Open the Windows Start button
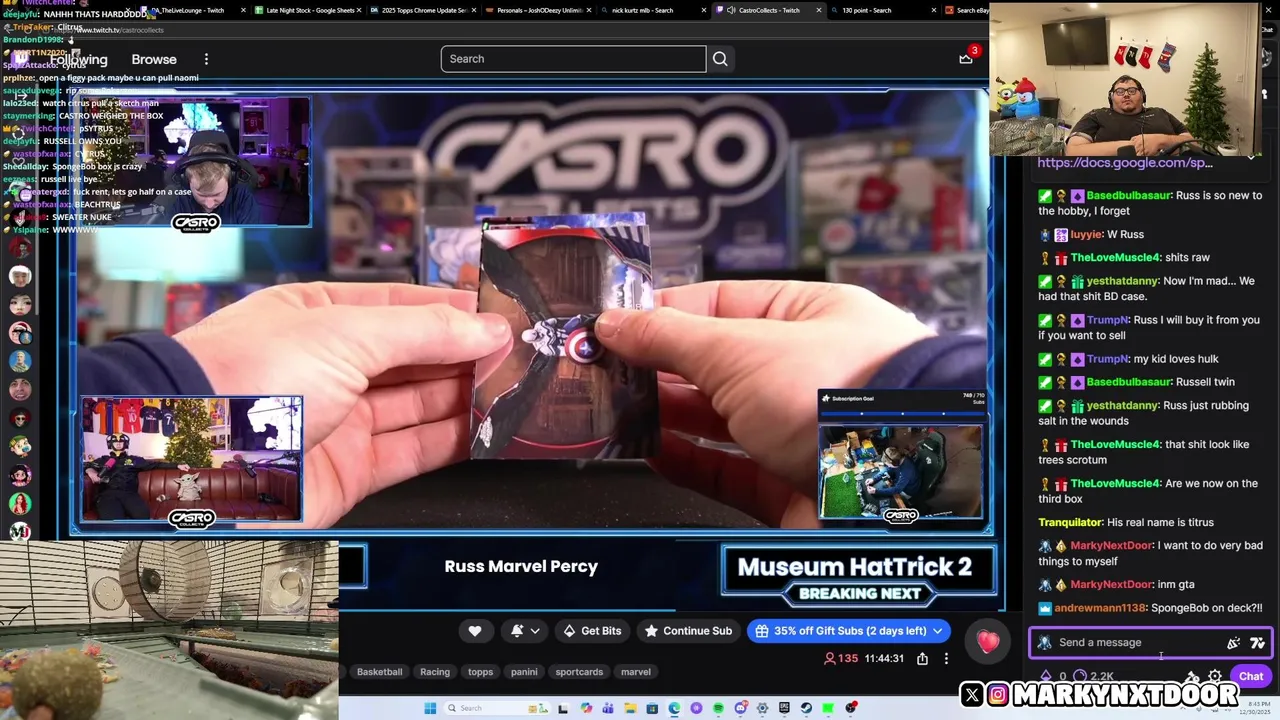The width and height of the screenshot is (1280, 720). 430,708
